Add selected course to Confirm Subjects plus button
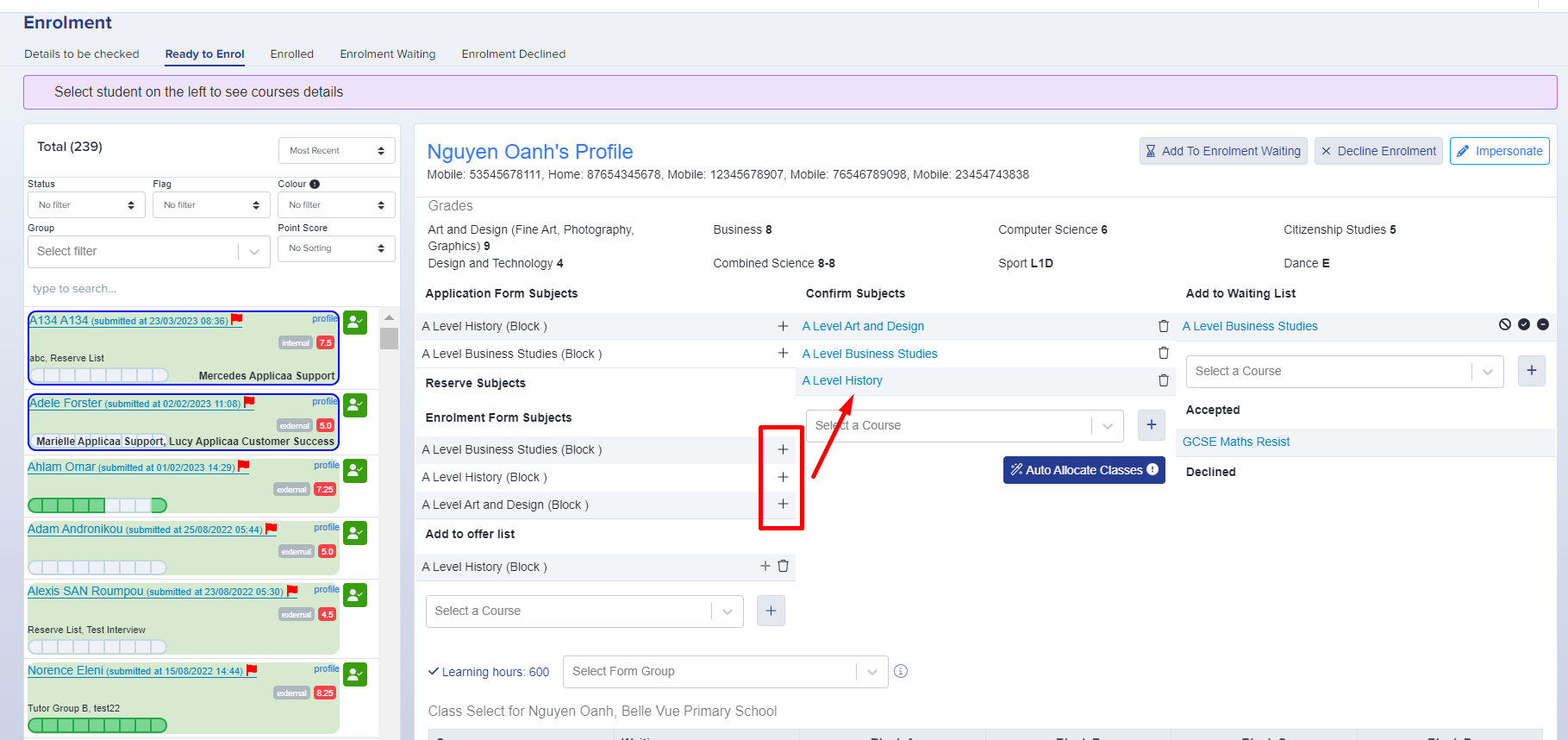 pyautogui.click(x=1152, y=425)
